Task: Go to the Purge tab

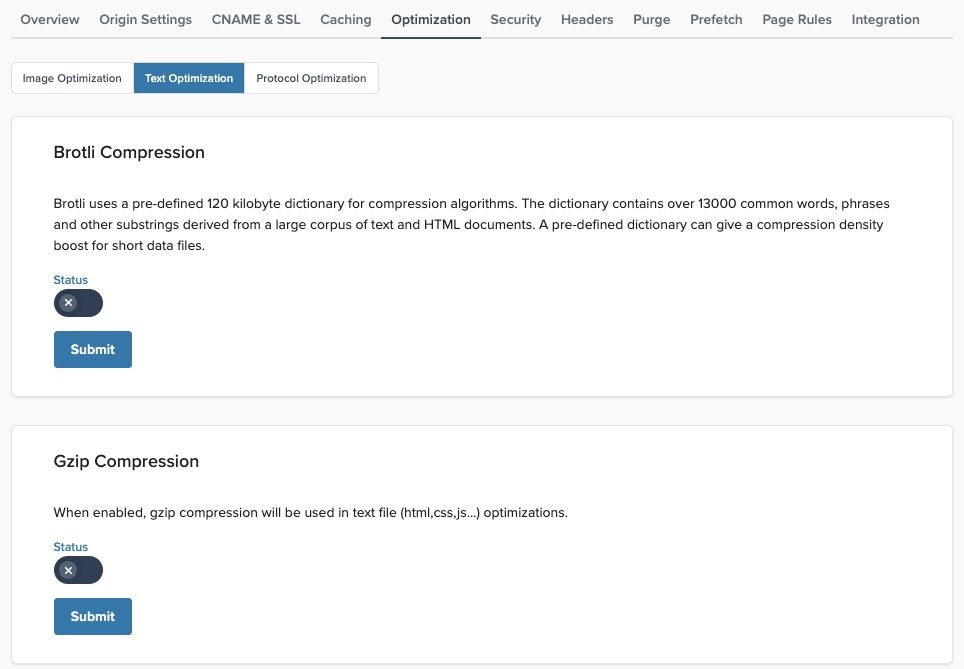Action: [x=651, y=19]
